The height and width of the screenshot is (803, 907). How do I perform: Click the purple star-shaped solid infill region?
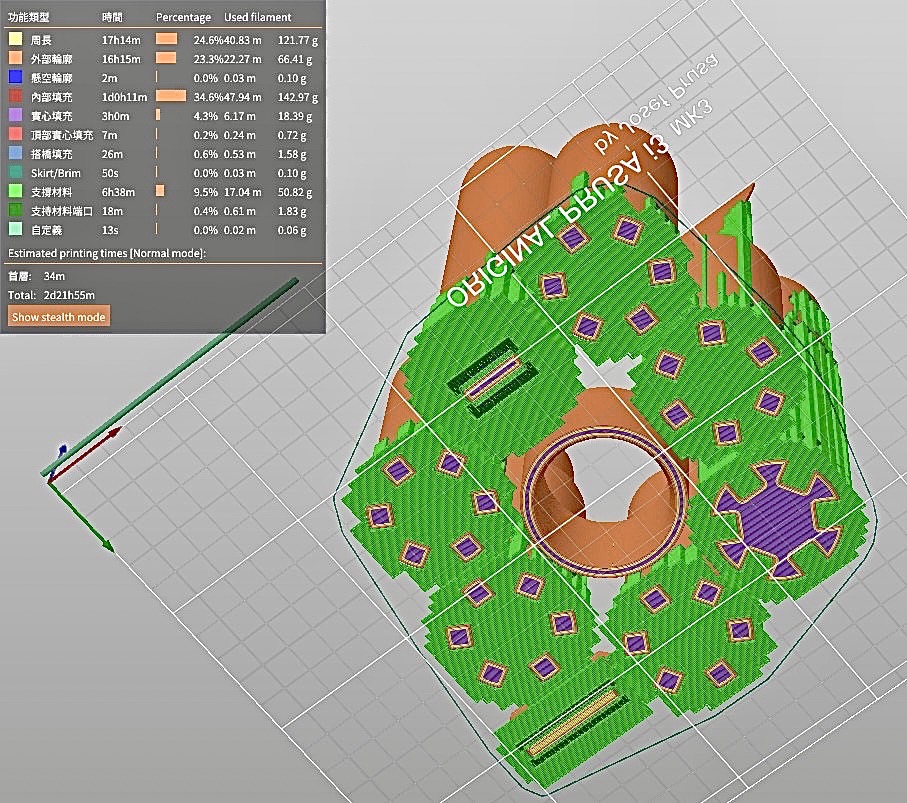pos(776,518)
